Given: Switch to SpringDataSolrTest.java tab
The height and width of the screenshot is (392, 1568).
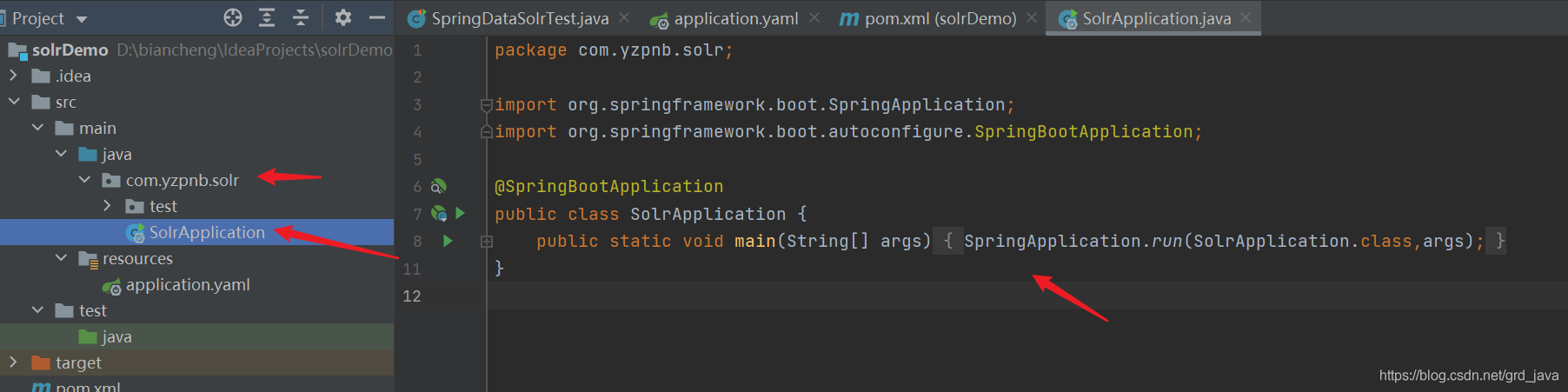Looking at the screenshot, I should (520, 18).
